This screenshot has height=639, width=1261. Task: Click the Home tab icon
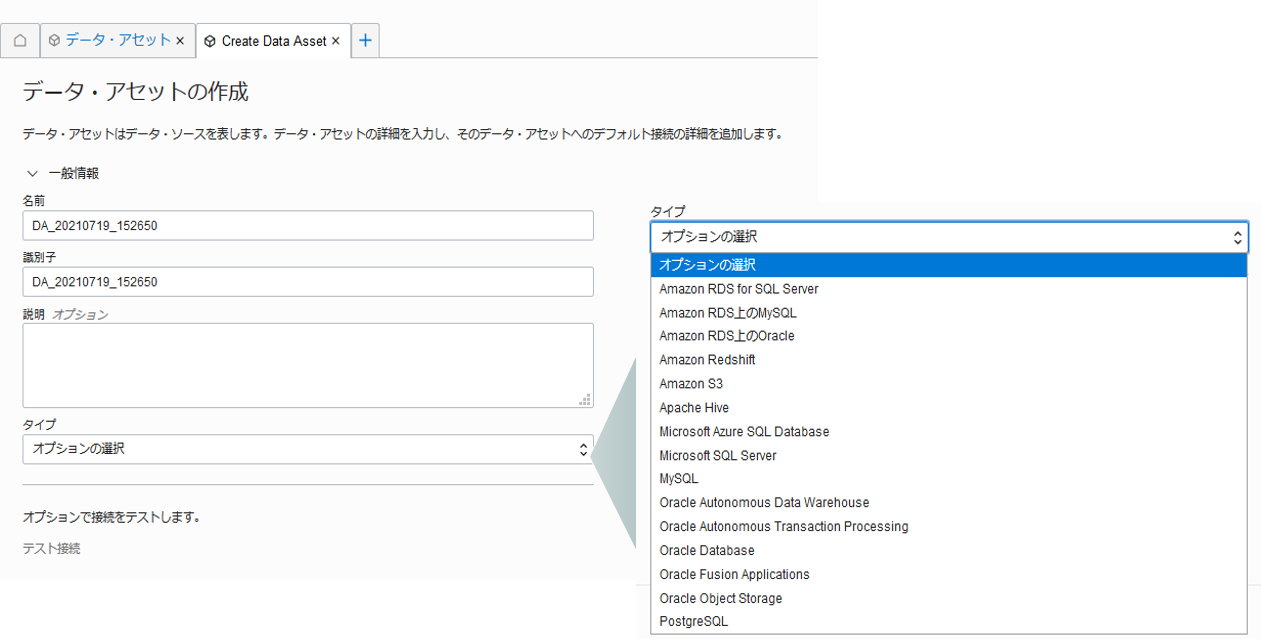(20, 41)
